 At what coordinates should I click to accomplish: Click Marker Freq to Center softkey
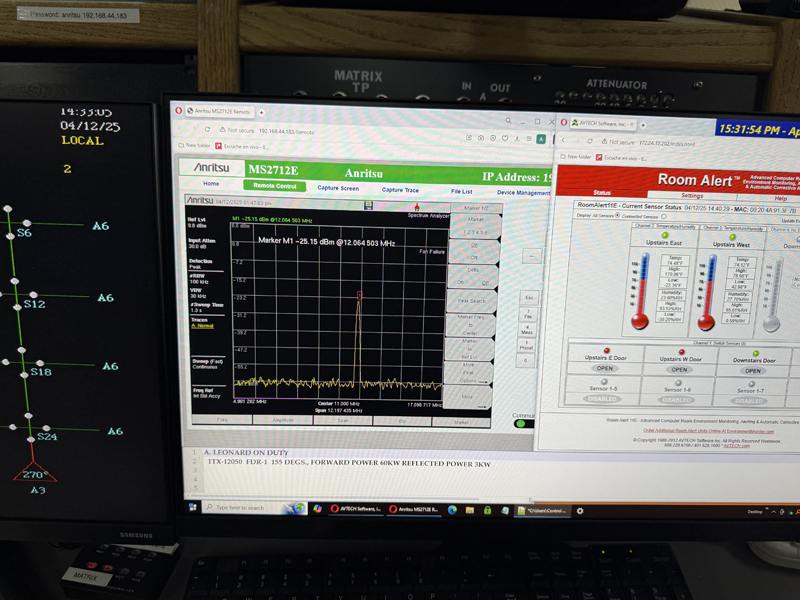[x=470, y=325]
